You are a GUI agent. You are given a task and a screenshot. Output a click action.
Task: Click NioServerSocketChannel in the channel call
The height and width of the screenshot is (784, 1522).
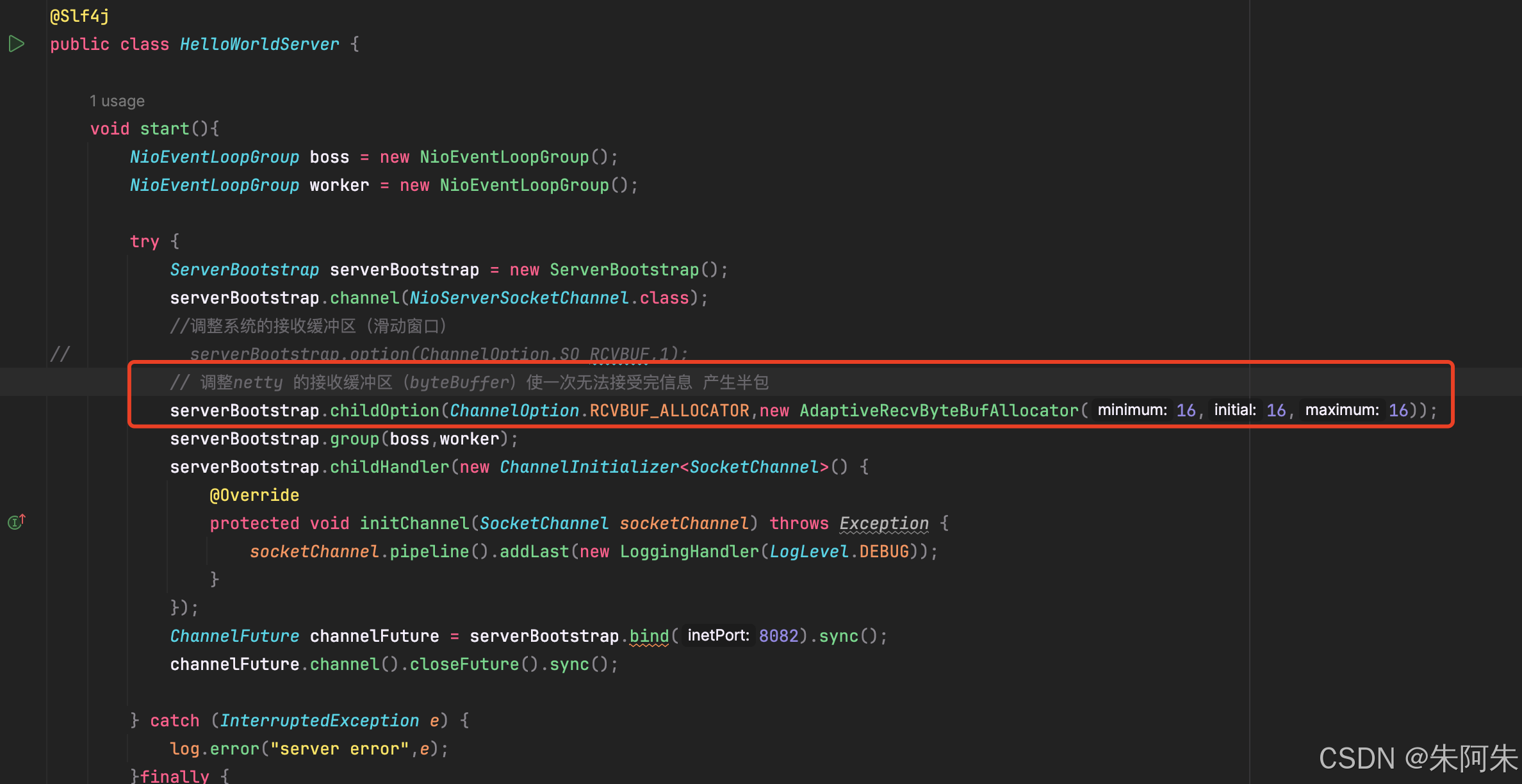pos(519,298)
